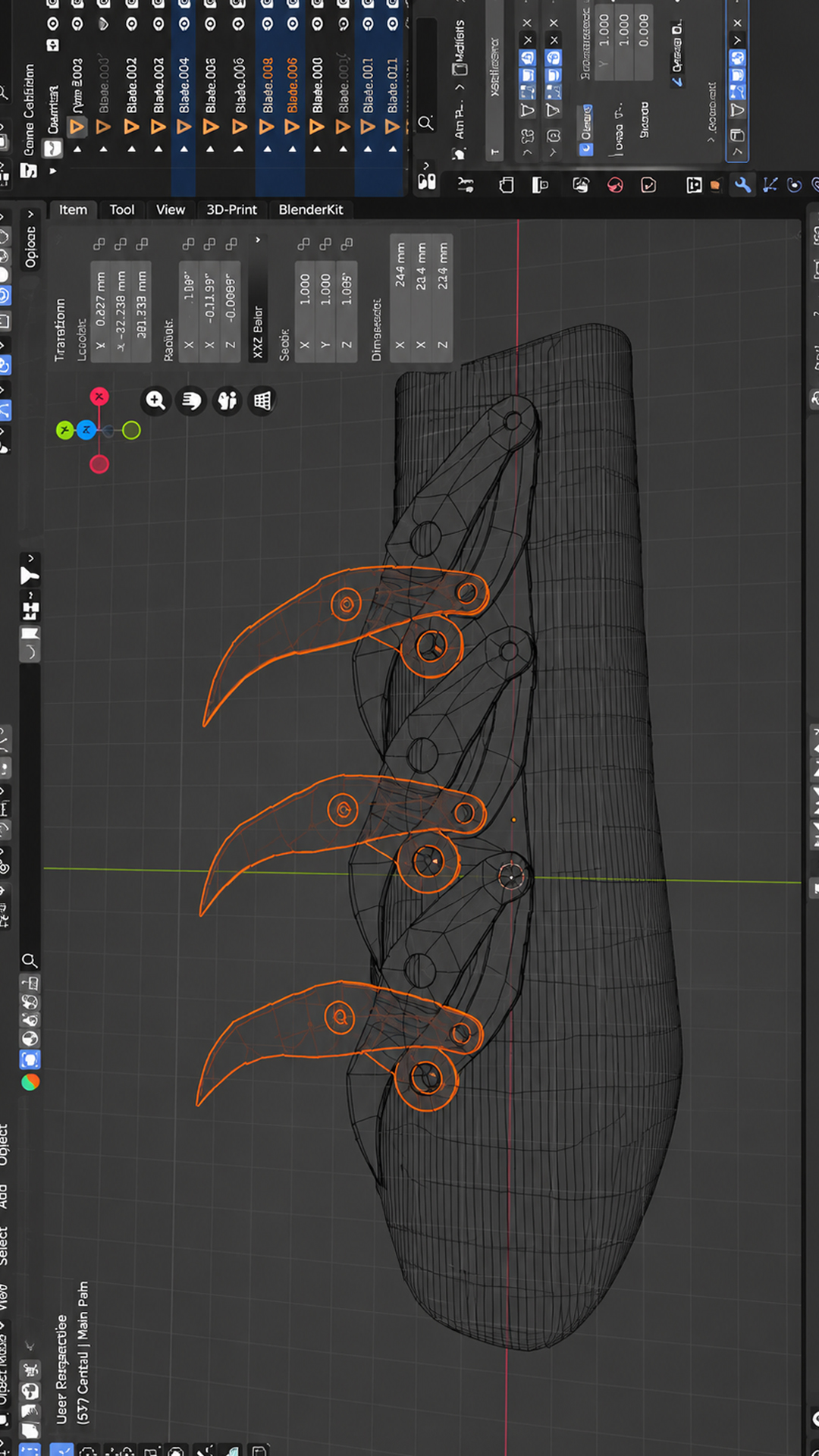Click the mesh icon beside Blade.011
Screen dimensions: 819x1456
[392, 127]
